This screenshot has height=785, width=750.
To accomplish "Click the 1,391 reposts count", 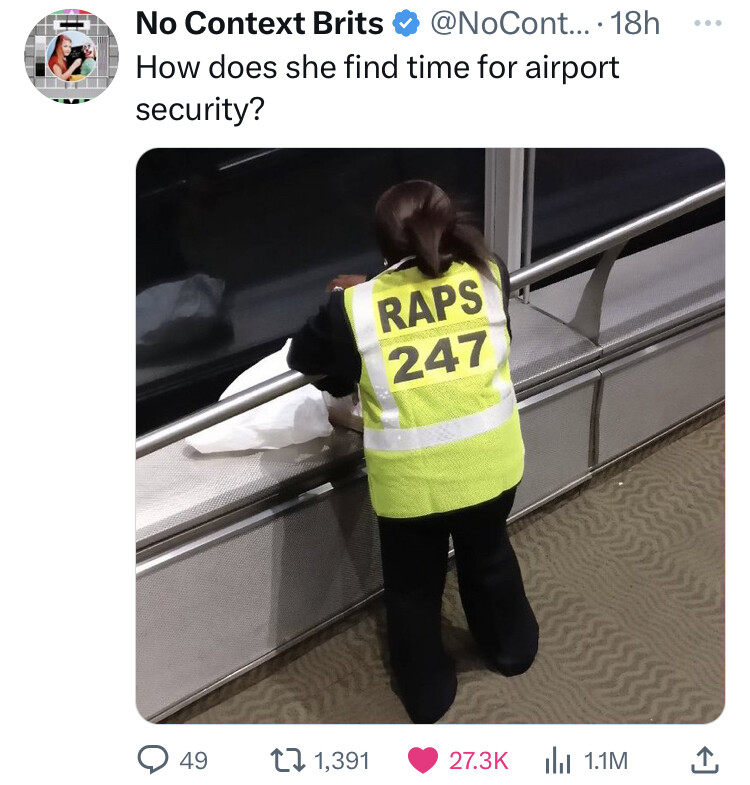I will coord(341,760).
